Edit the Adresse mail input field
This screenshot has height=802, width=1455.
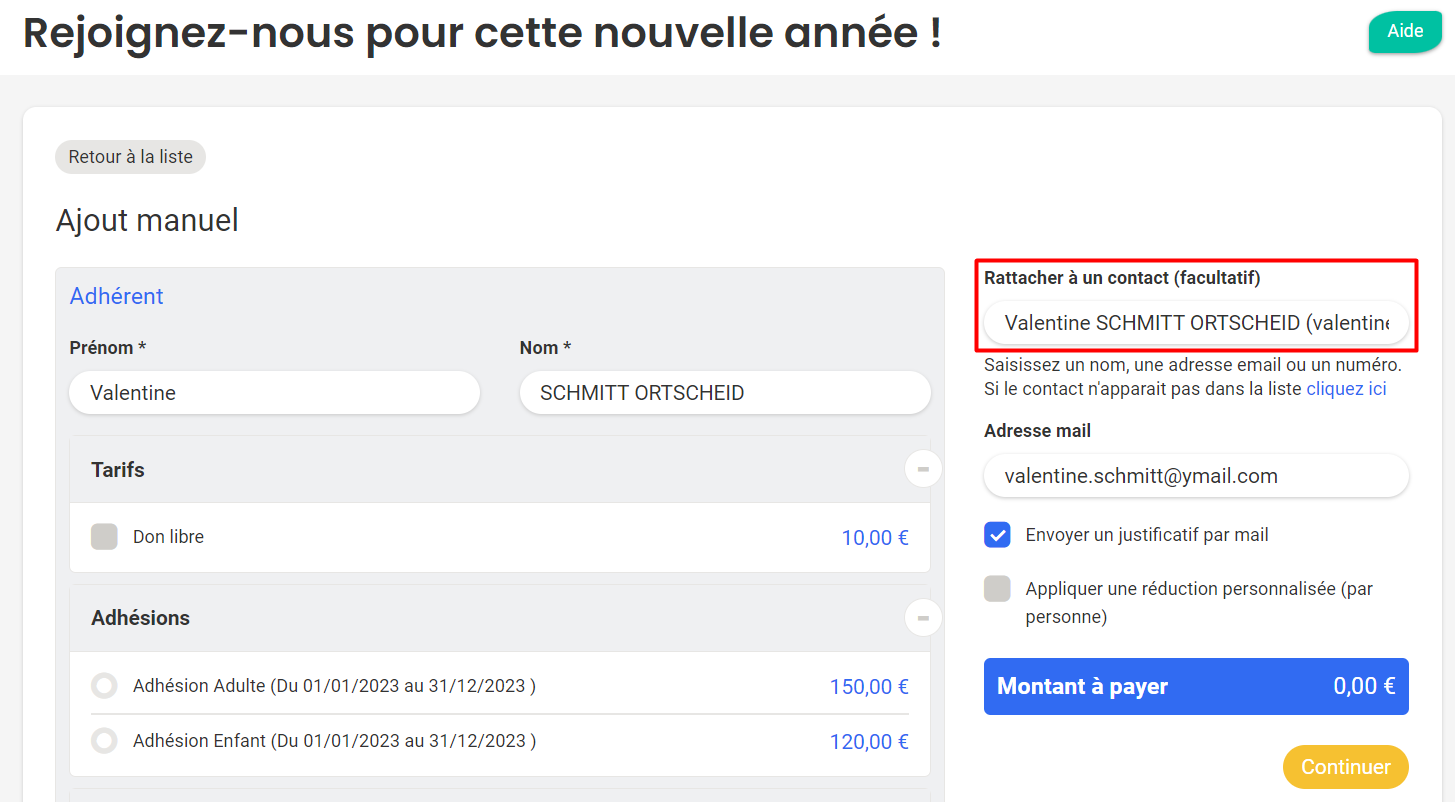point(1196,476)
